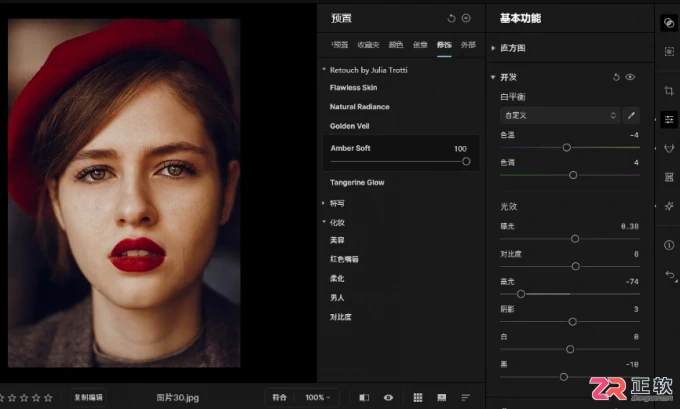Click the 高光 highlights slider handle
This screenshot has height=409, width=680.
(521, 294)
